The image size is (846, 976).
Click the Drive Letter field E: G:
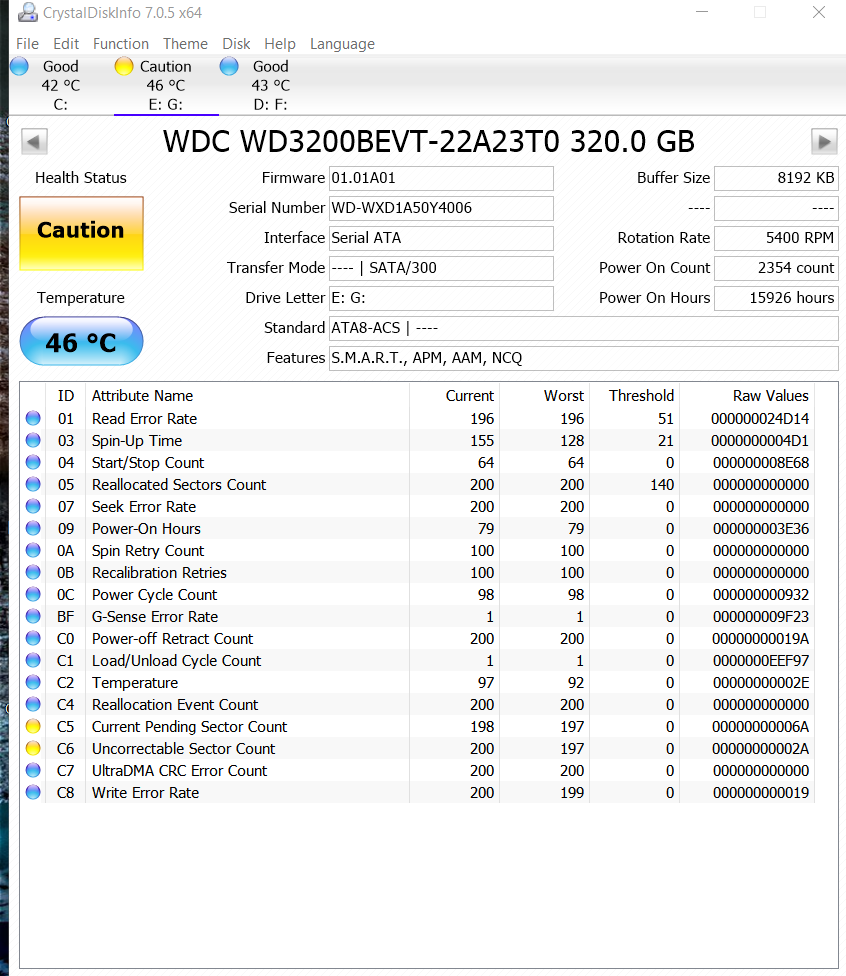tap(441, 298)
